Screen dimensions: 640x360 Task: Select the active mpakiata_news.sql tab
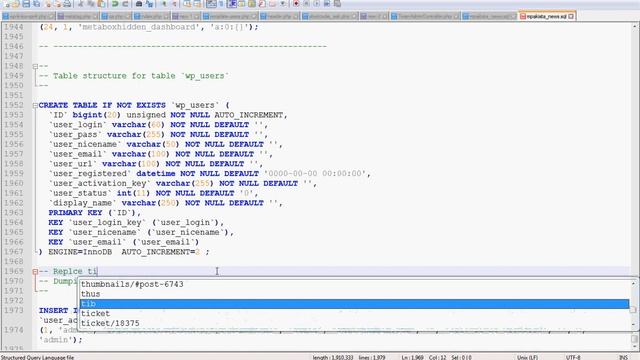(546, 16)
